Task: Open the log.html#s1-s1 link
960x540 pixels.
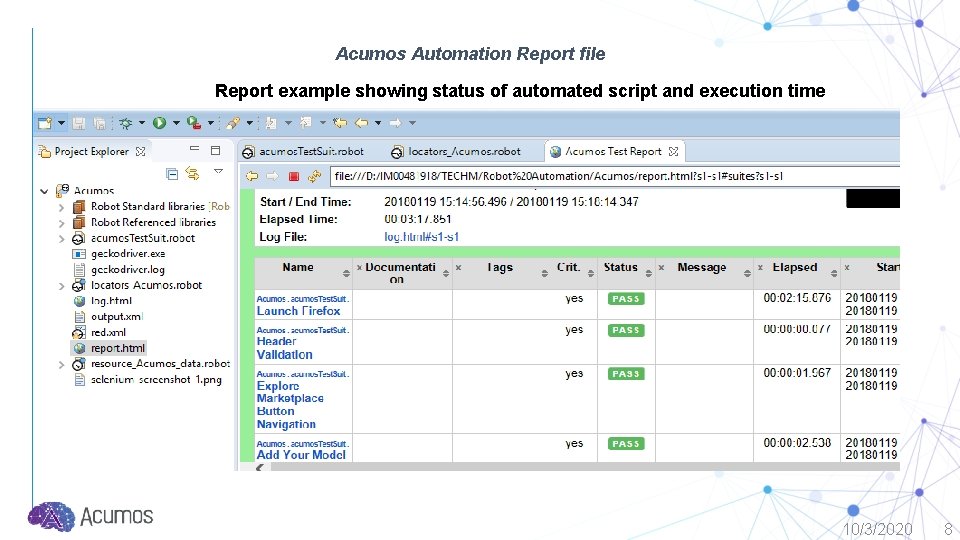Action: (421, 237)
